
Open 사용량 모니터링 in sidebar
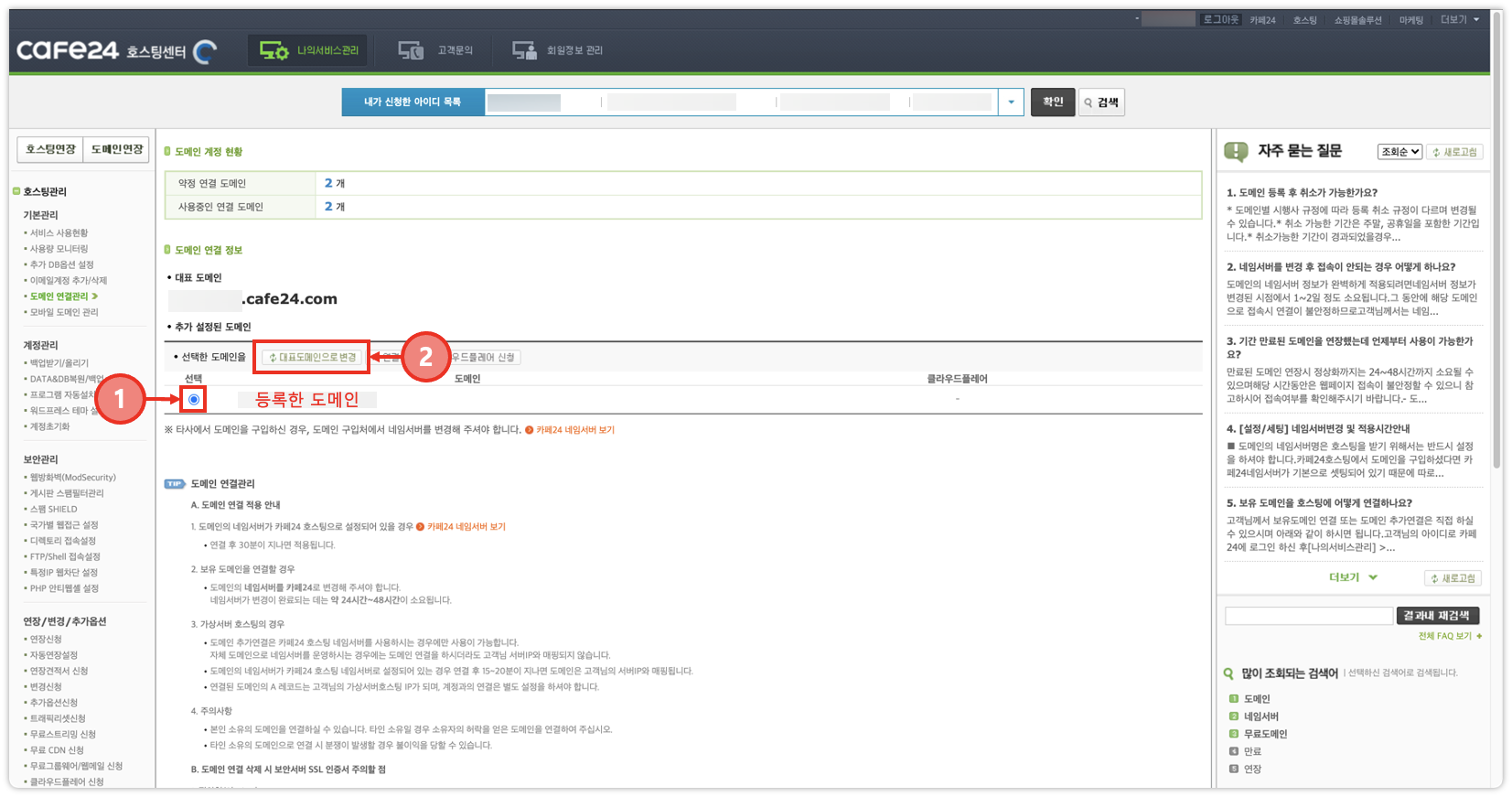click(x=59, y=249)
